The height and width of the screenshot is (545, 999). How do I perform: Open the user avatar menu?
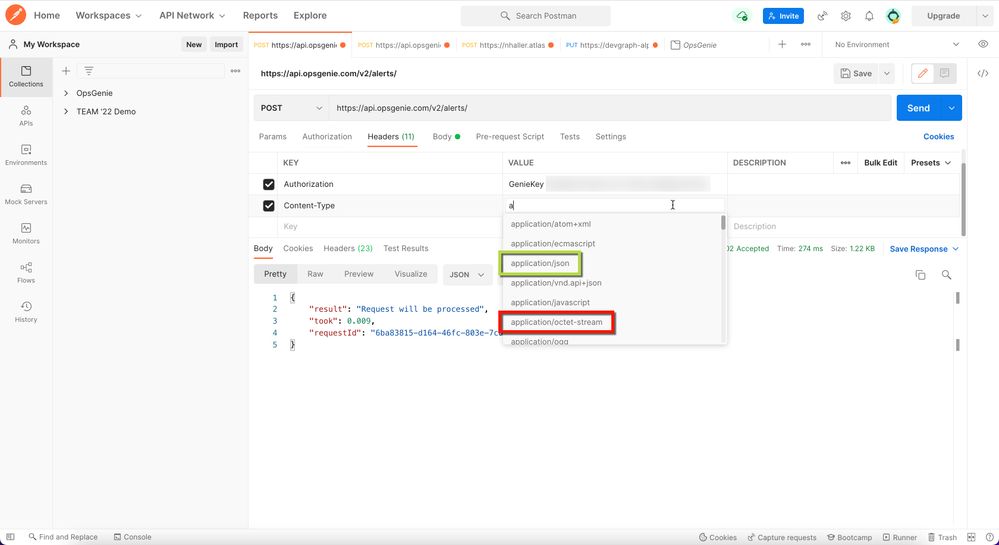click(893, 16)
